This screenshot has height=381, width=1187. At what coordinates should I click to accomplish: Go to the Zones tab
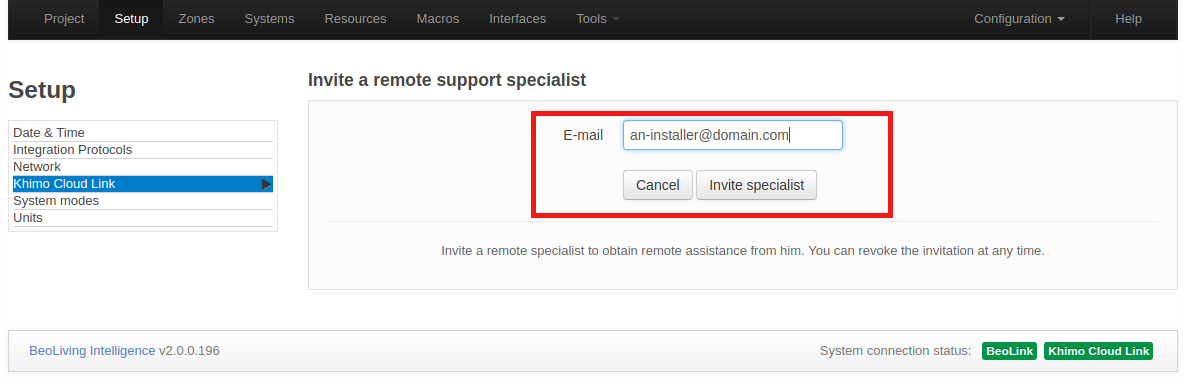pos(196,19)
